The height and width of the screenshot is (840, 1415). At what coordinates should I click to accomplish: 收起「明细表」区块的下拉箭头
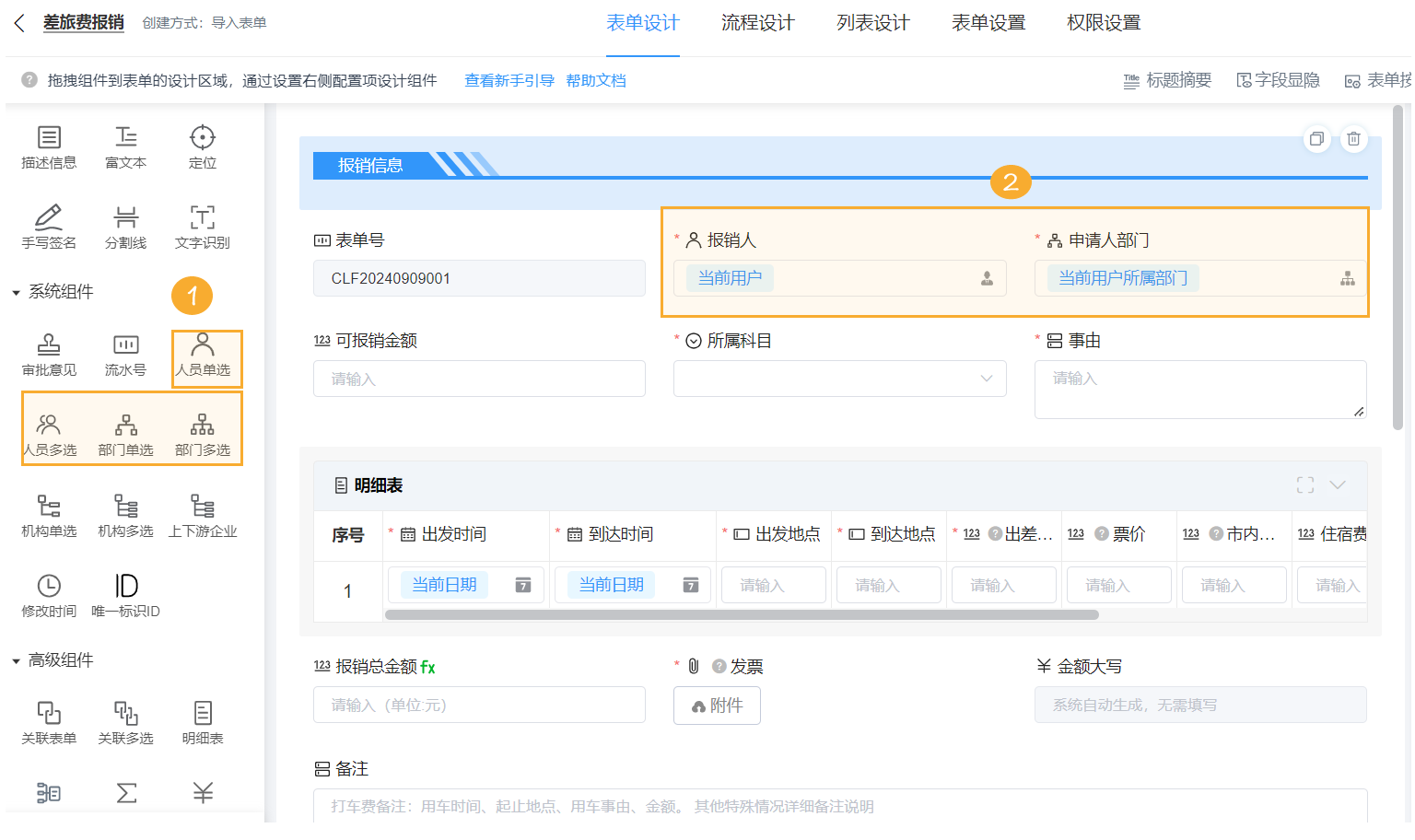point(1338,484)
